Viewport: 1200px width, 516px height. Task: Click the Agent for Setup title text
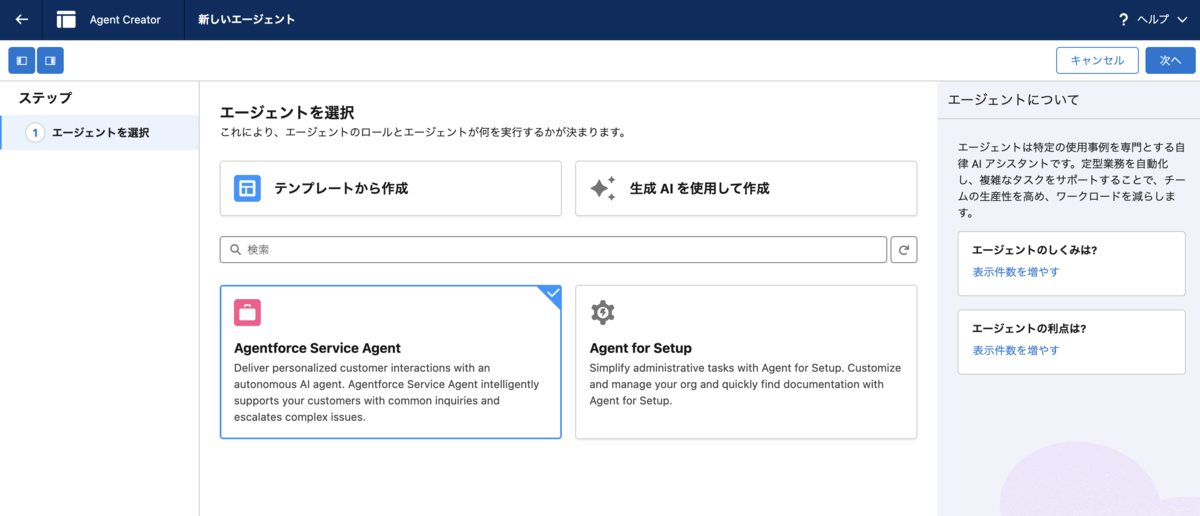point(641,348)
